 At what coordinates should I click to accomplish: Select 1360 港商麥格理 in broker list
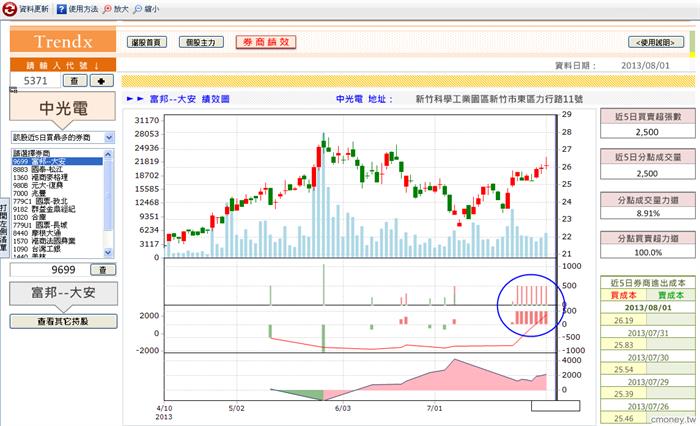57,177
